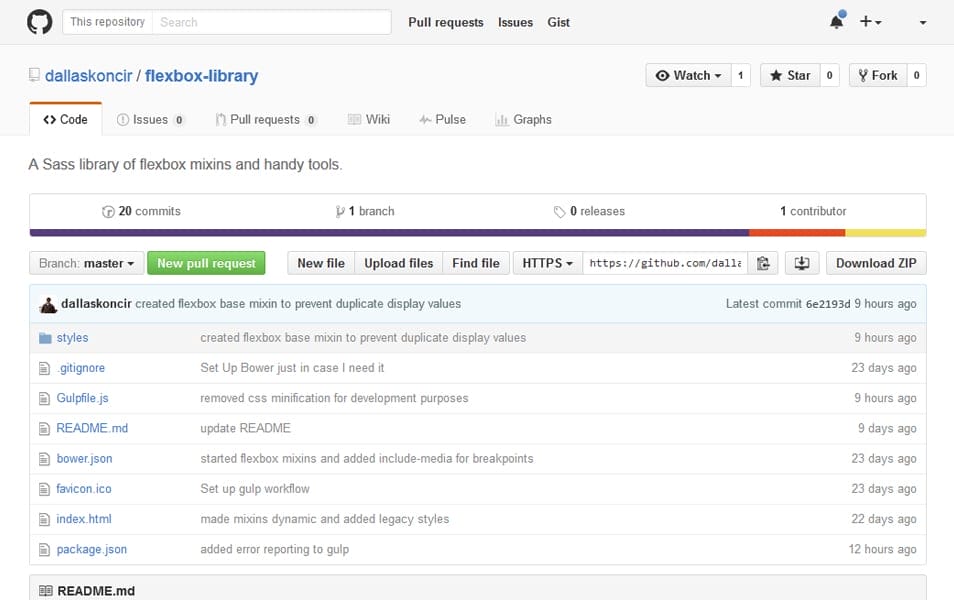Open the Wiki tab
Viewport: 954px width, 600px height.
(x=369, y=120)
